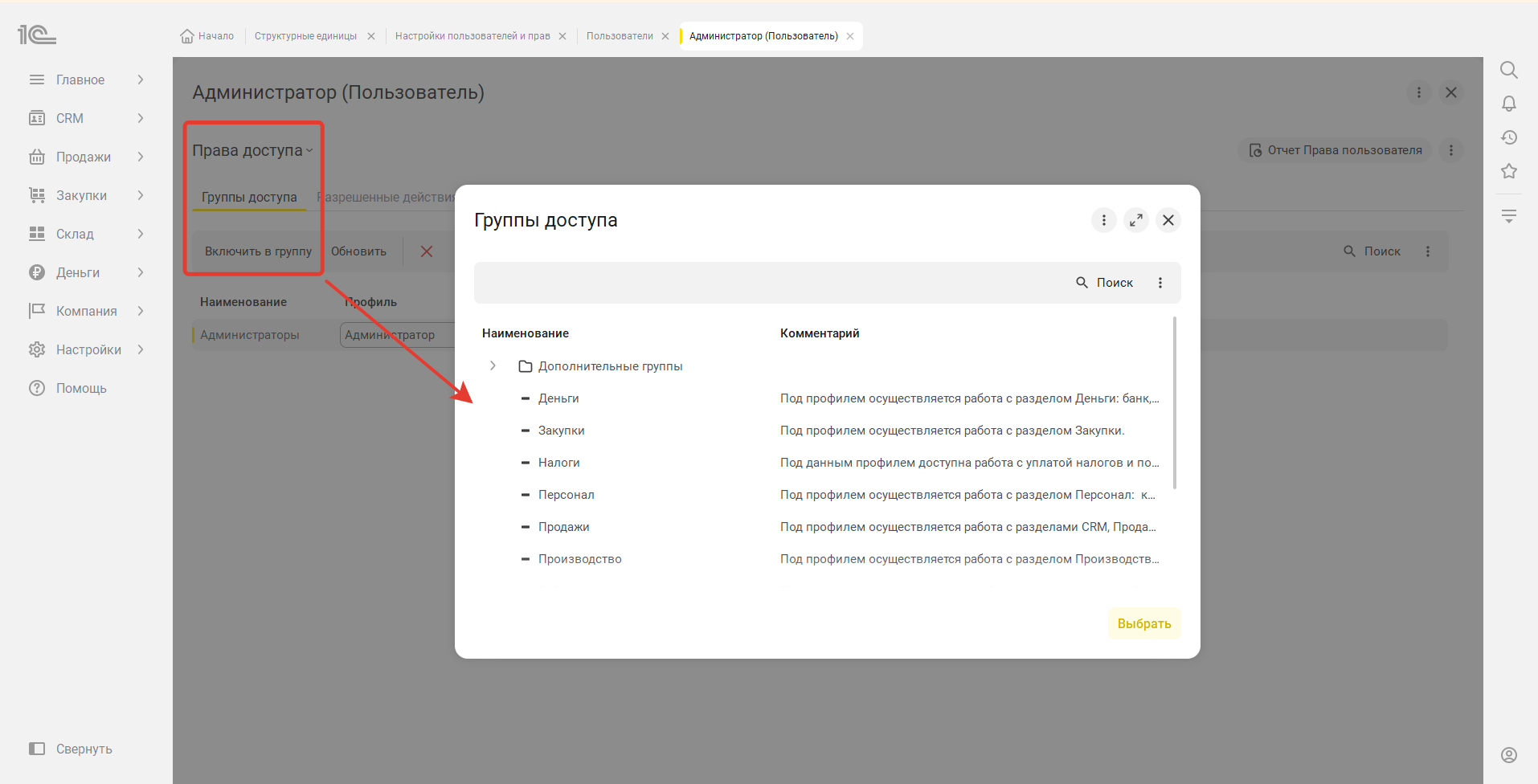The width and height of the screenshot is (1538, 784).
Task: Select the Группы доступа tab
Action: pos(249,197)
